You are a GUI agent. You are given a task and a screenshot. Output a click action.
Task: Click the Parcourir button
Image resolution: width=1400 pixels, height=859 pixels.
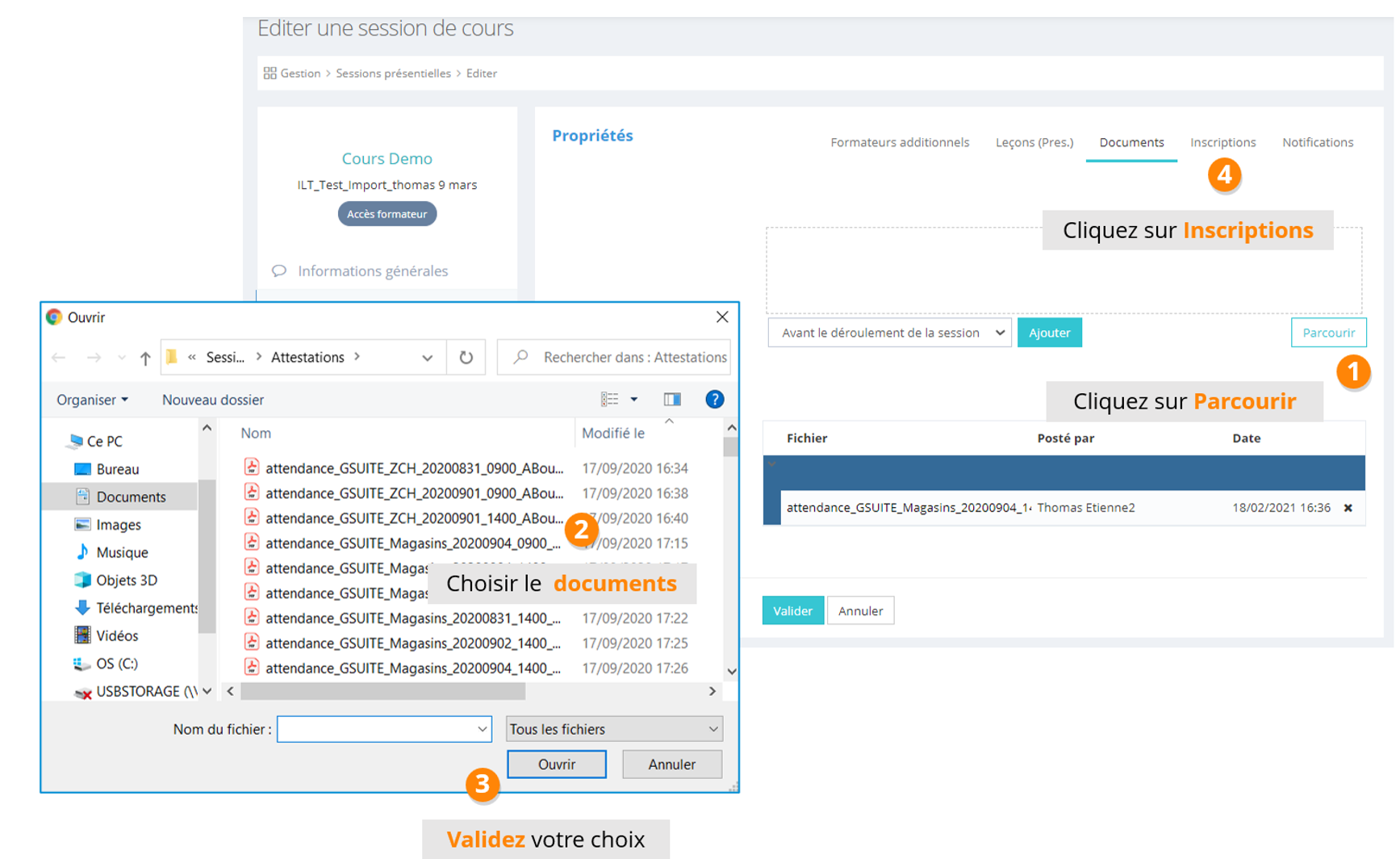(1327, 333)
